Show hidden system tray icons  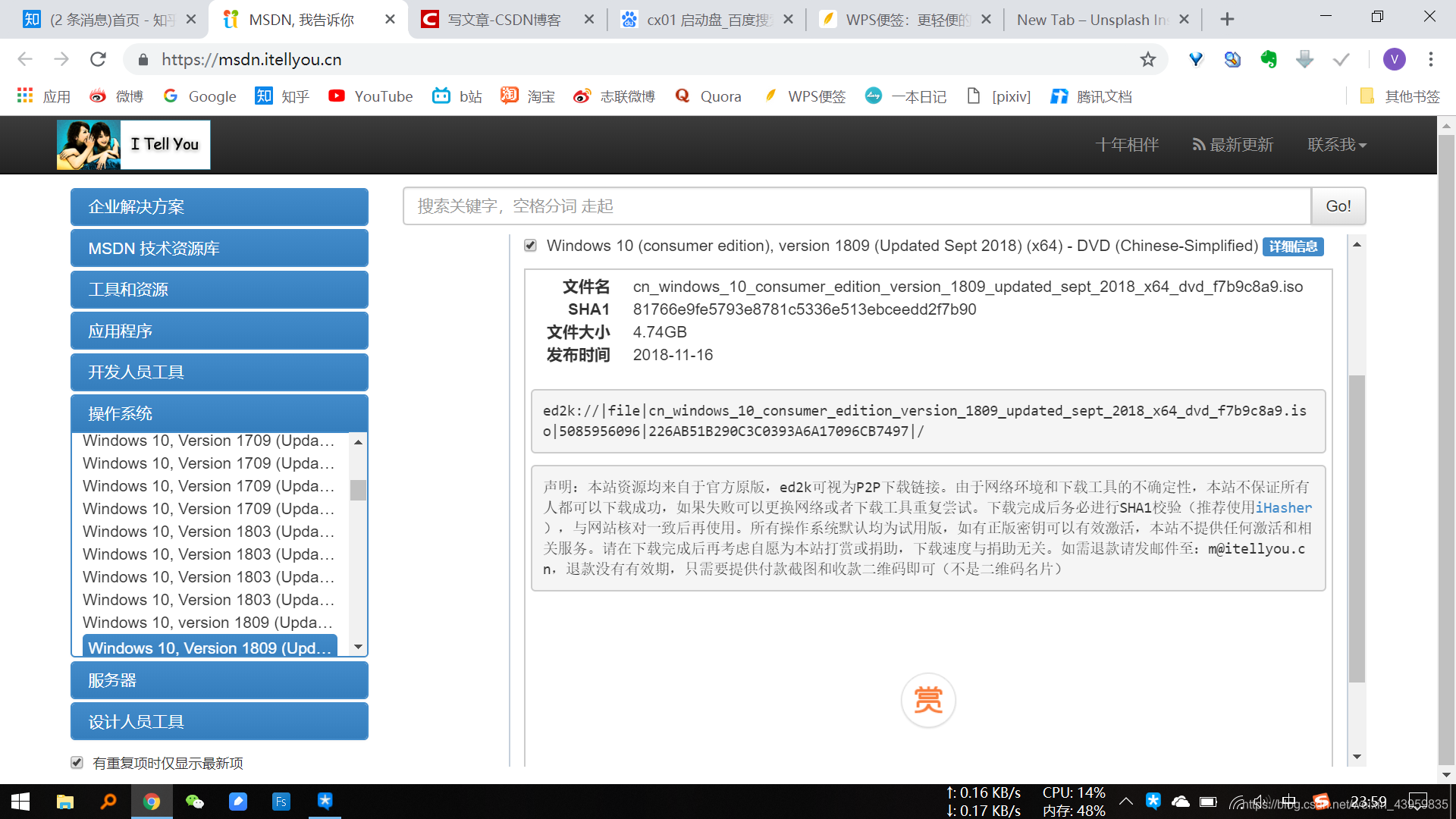[1126, 802]
